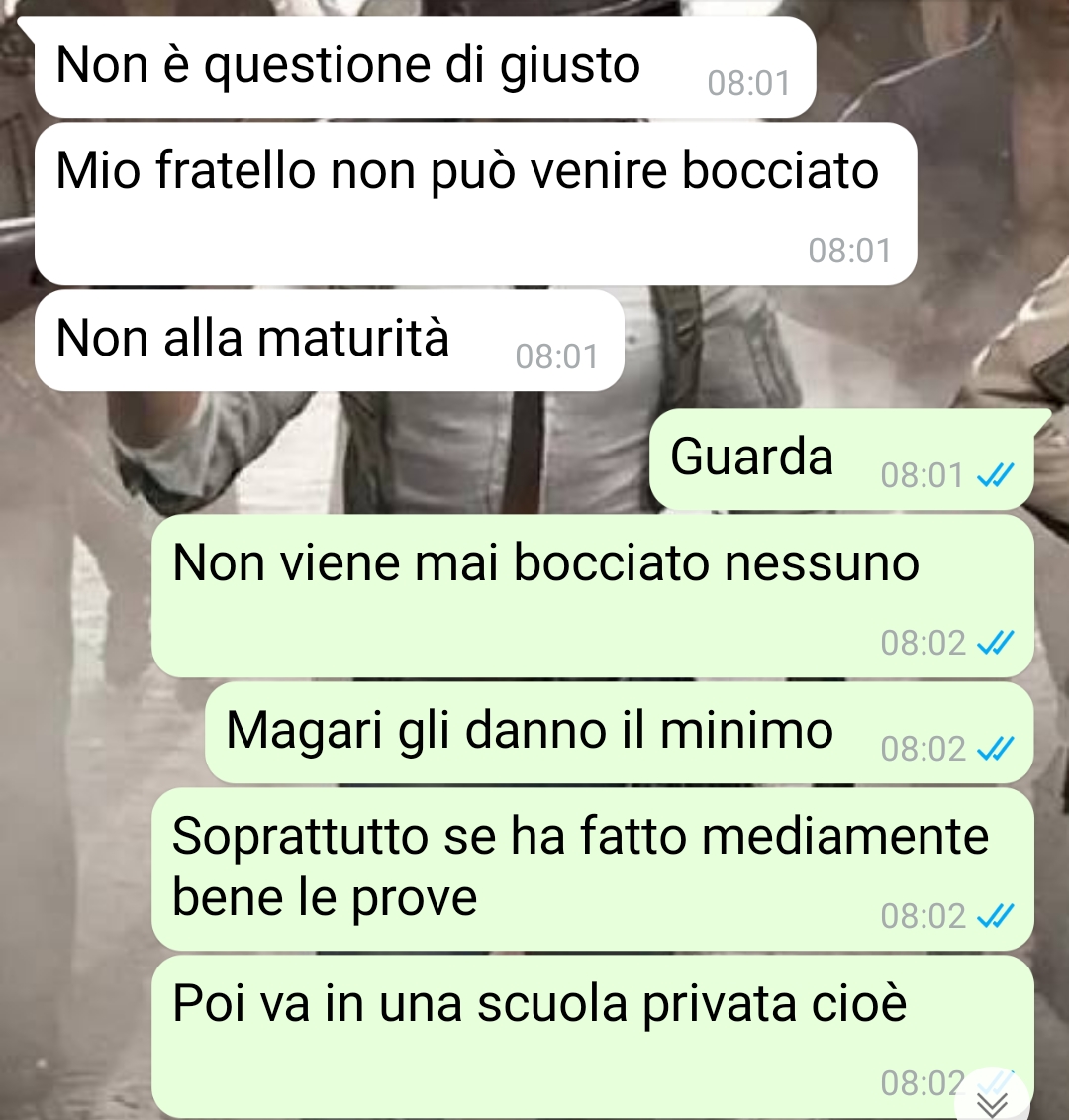
Task: Select the 'Magari gli danno il minimo' message
Action: pos(619,733)
